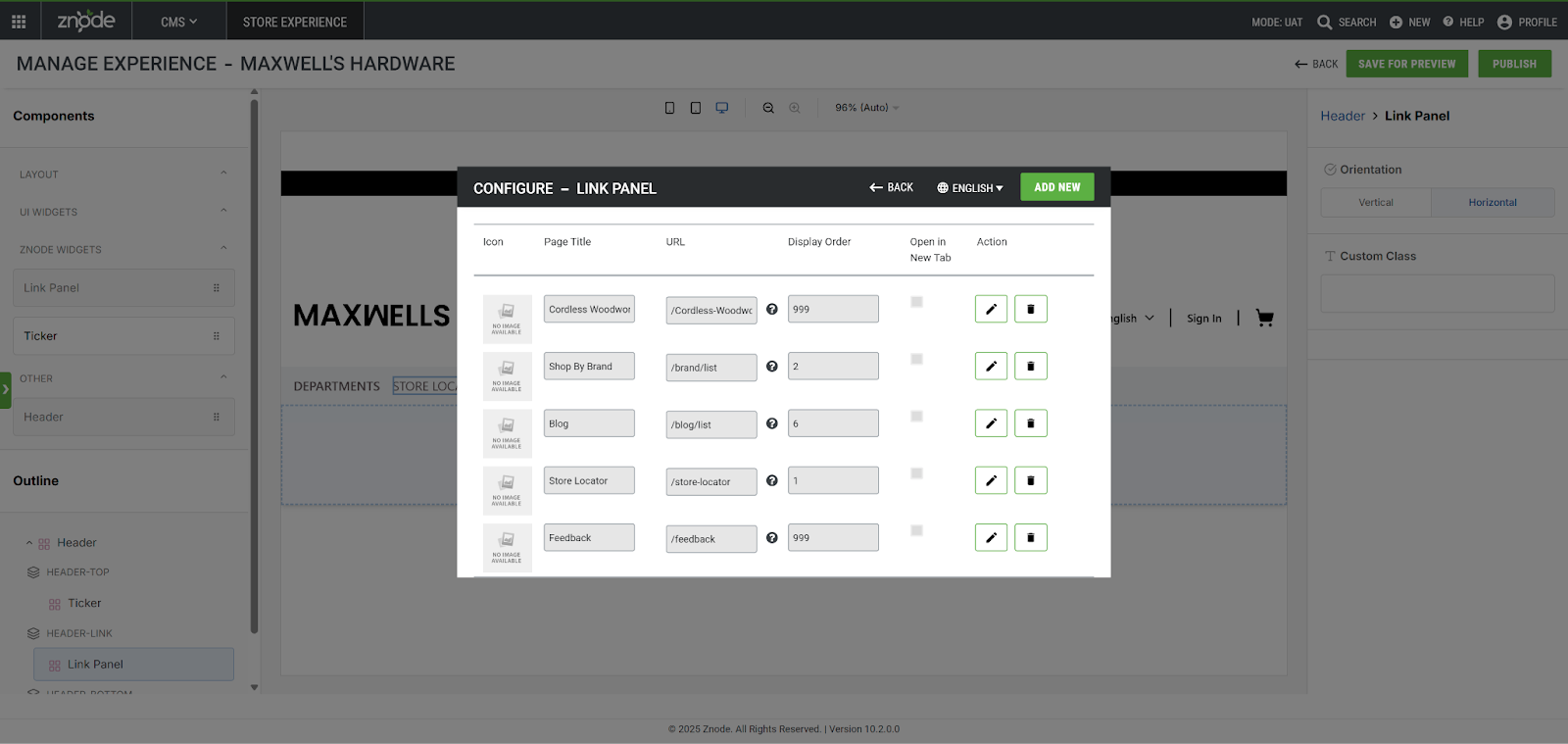Collapse the OTHER components section
This screenshot has height=744, width=1568.
[x=223, y=377]
